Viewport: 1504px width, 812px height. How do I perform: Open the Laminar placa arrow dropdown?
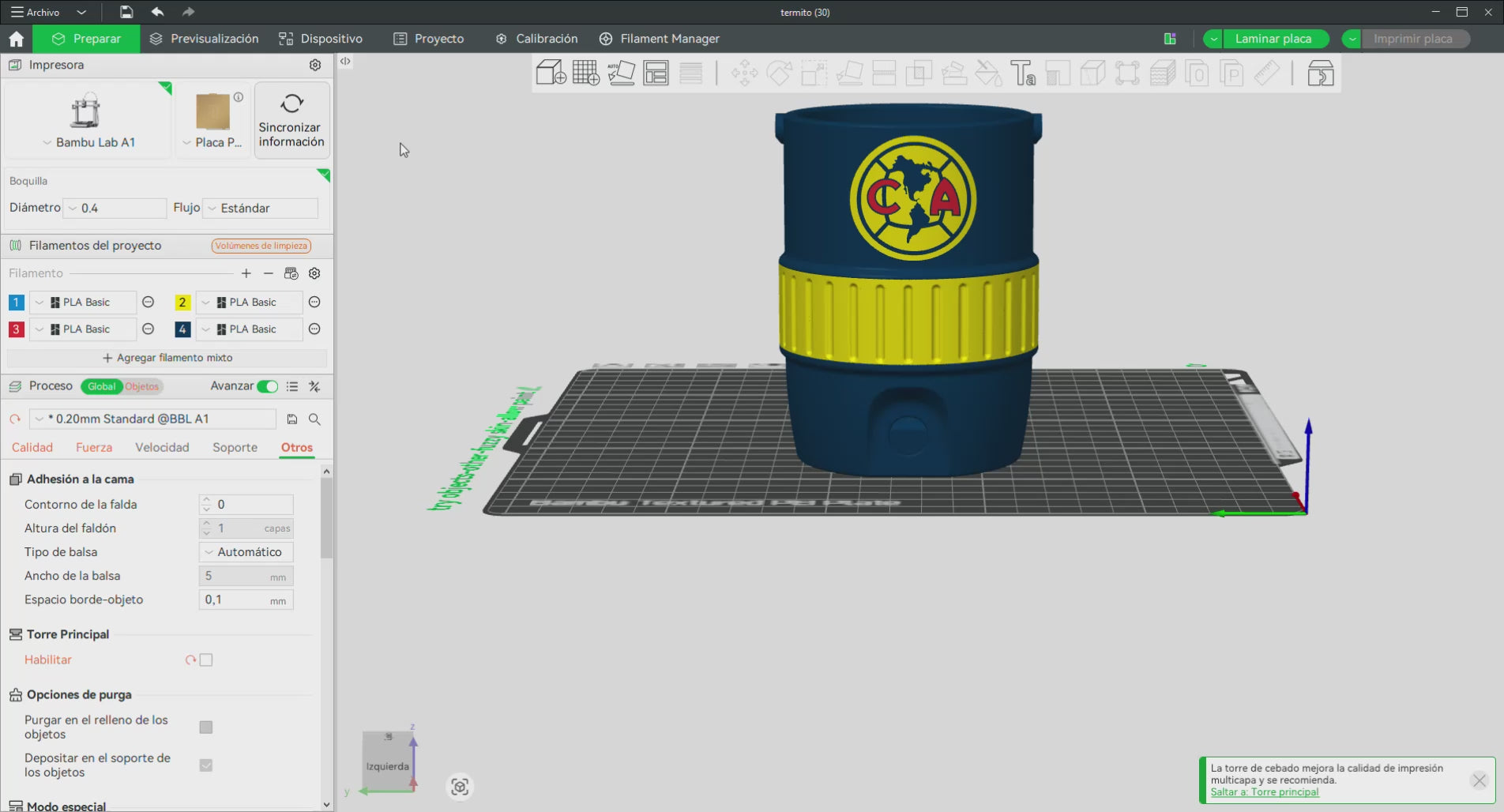click(x=1213, y=39)
